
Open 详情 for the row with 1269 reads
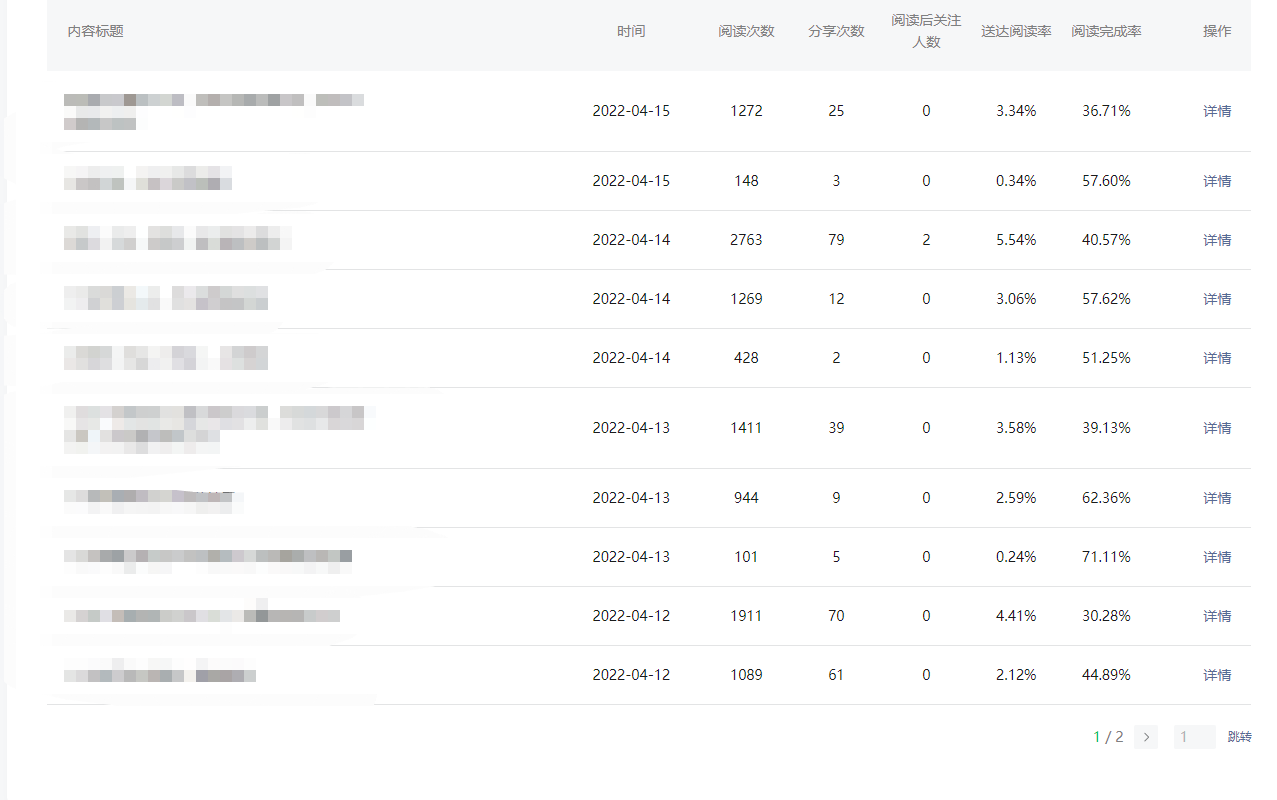coord(1217,299)
